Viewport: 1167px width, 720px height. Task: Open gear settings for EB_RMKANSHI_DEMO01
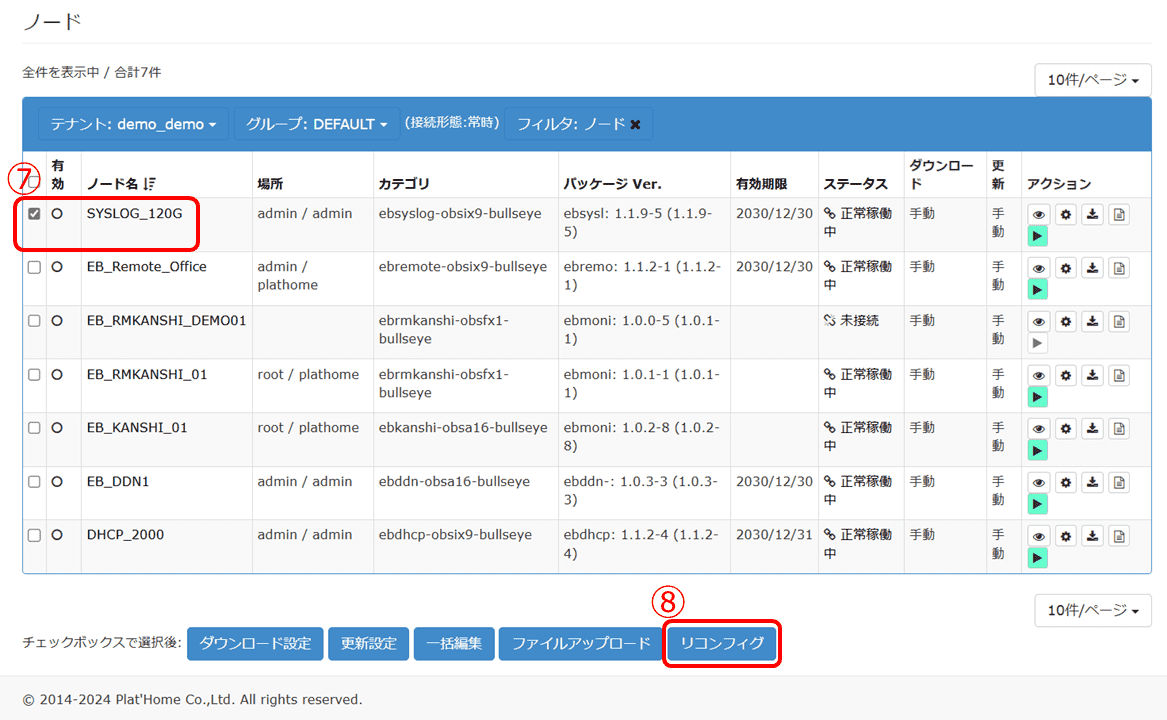click(x=1065, y=321)
